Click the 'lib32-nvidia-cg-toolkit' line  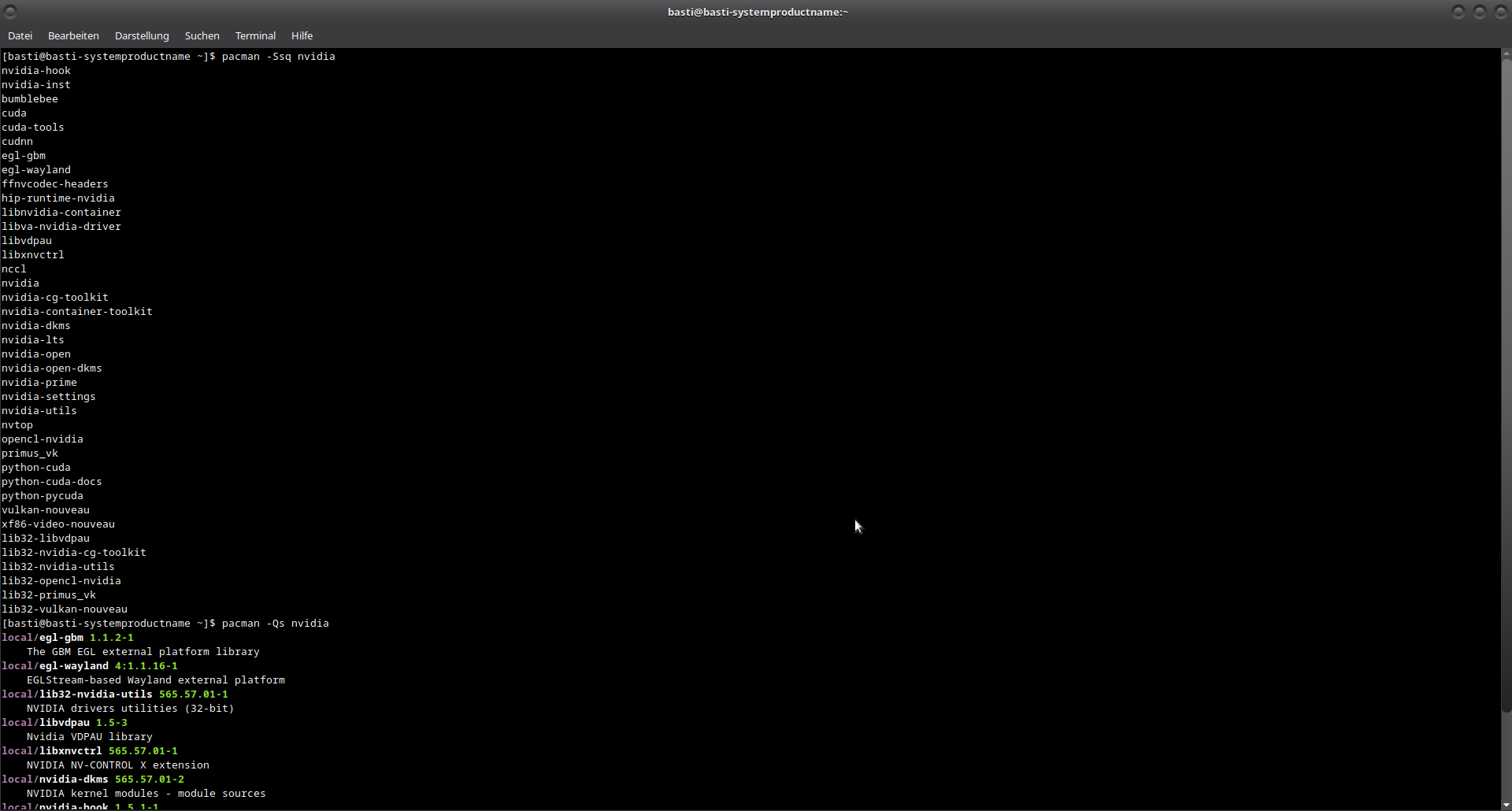[x=74, y=553]
